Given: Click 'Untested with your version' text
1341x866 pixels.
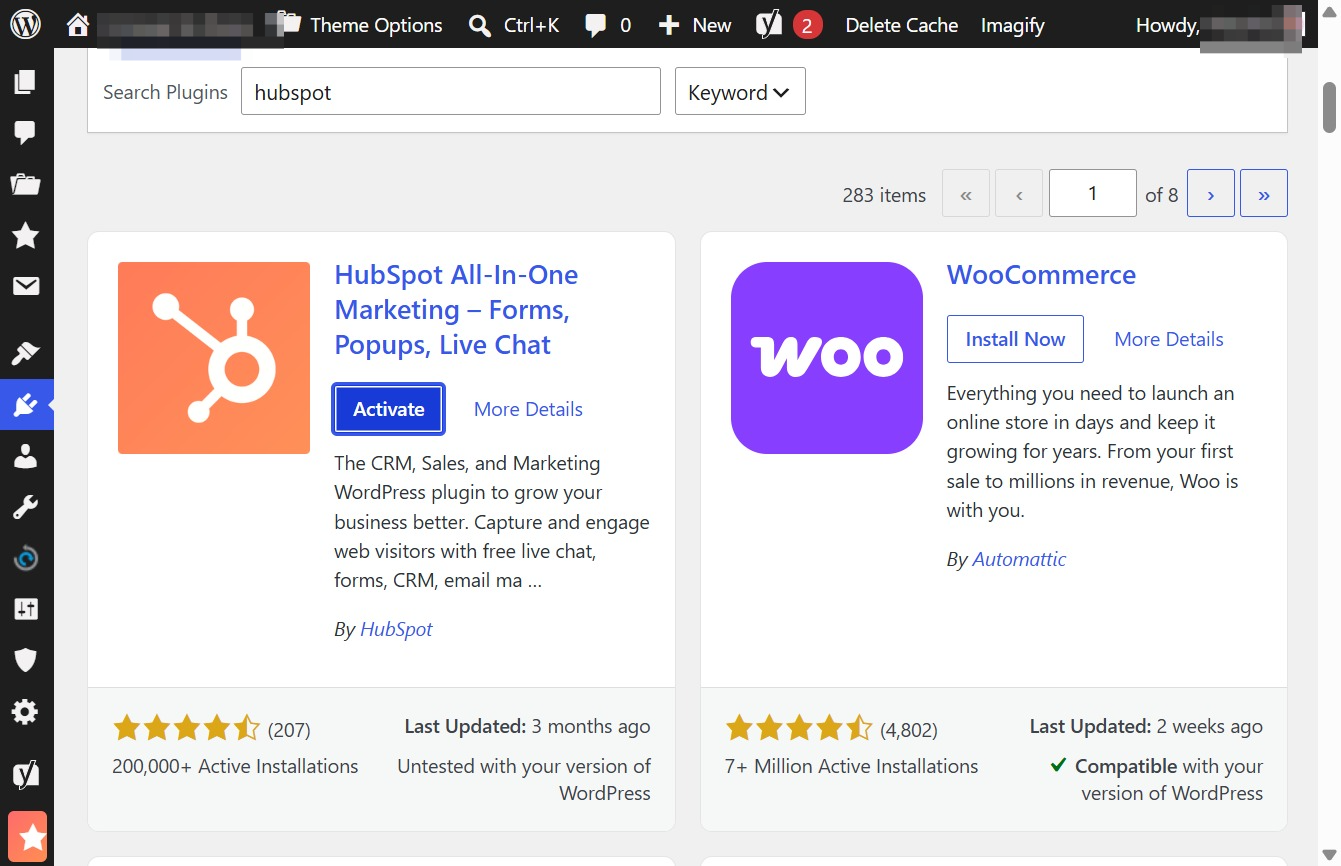Looking at the screenshot, I should [x=524, y=779].
